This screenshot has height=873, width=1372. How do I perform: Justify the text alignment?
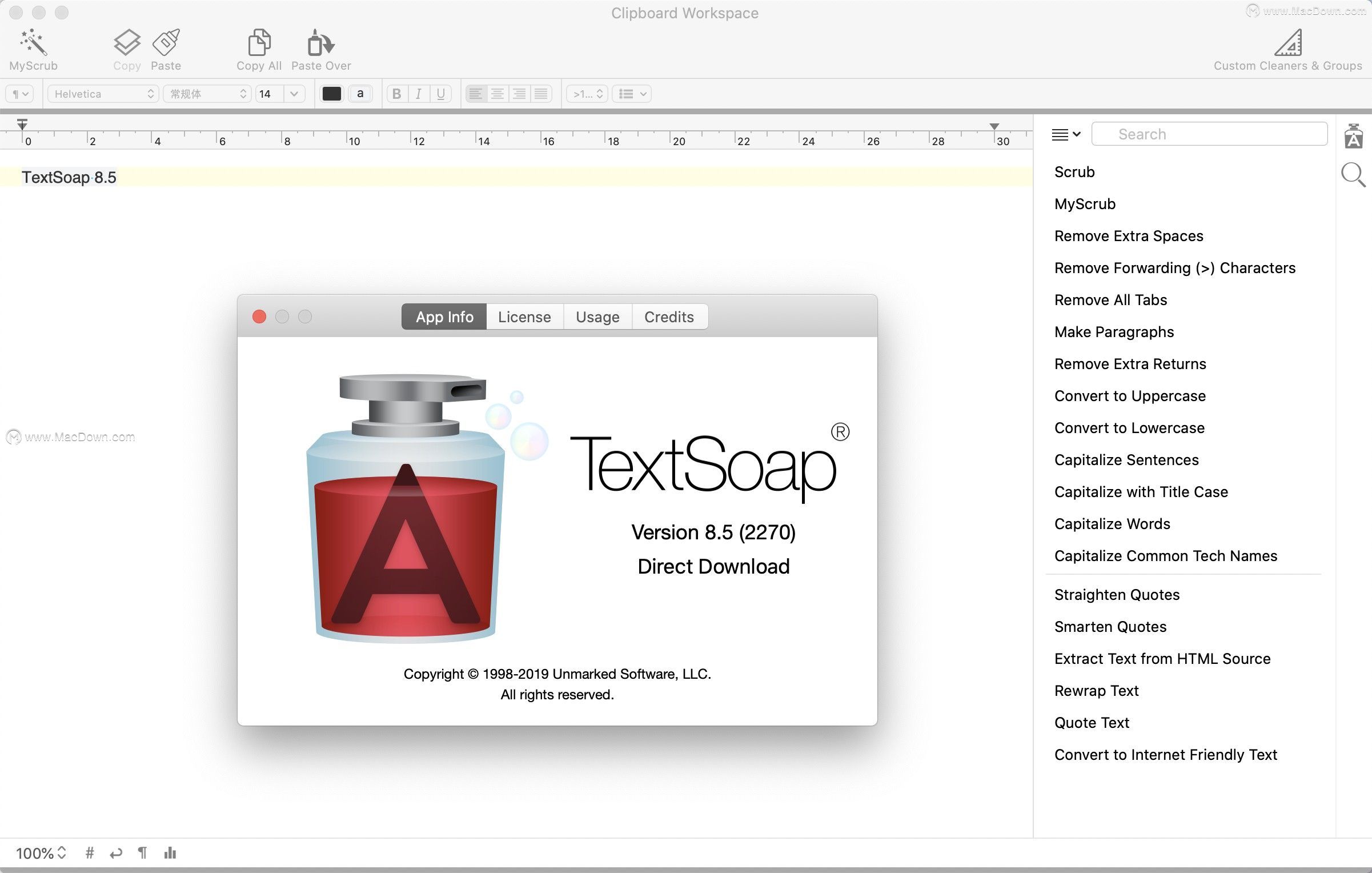pos(541,94)
